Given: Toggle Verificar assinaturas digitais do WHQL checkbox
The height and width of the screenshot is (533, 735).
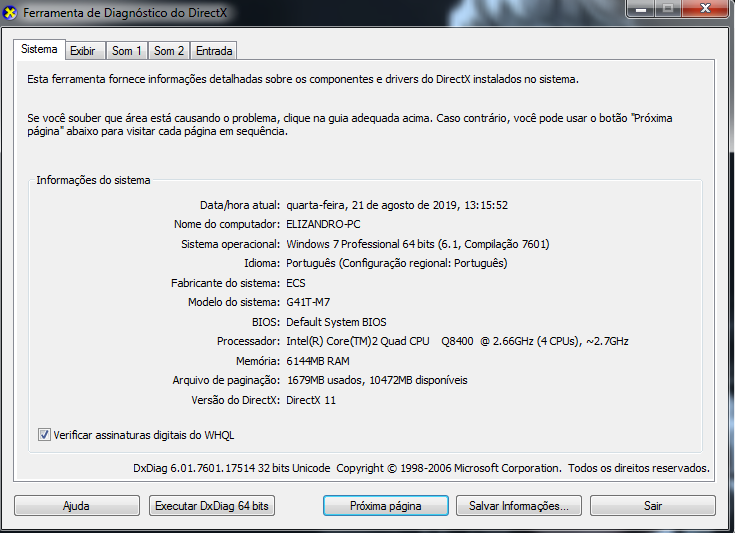Looking at the screenshot, I should [x=44, y=435].
